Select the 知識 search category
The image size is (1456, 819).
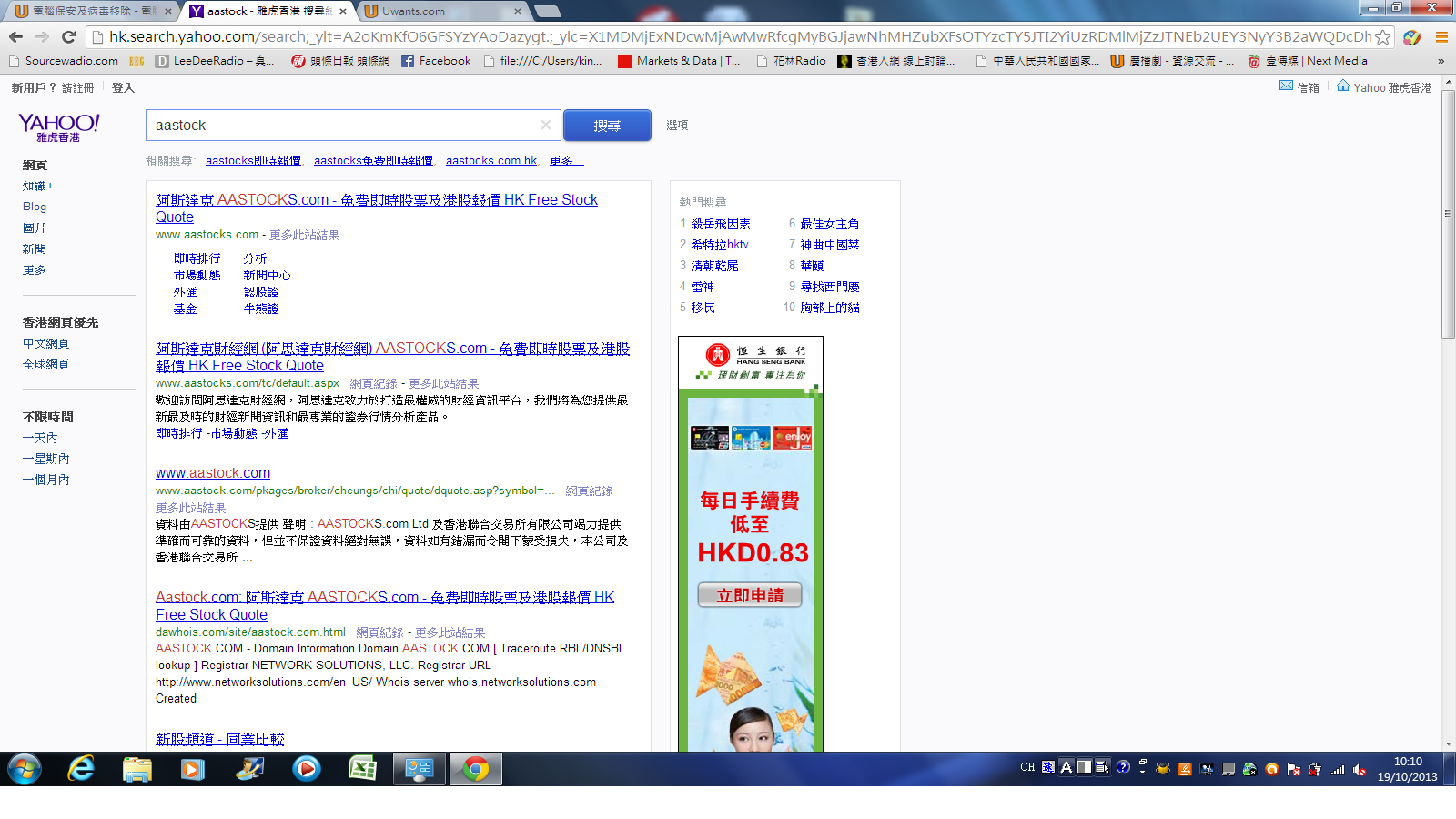[x=35, y=186]
